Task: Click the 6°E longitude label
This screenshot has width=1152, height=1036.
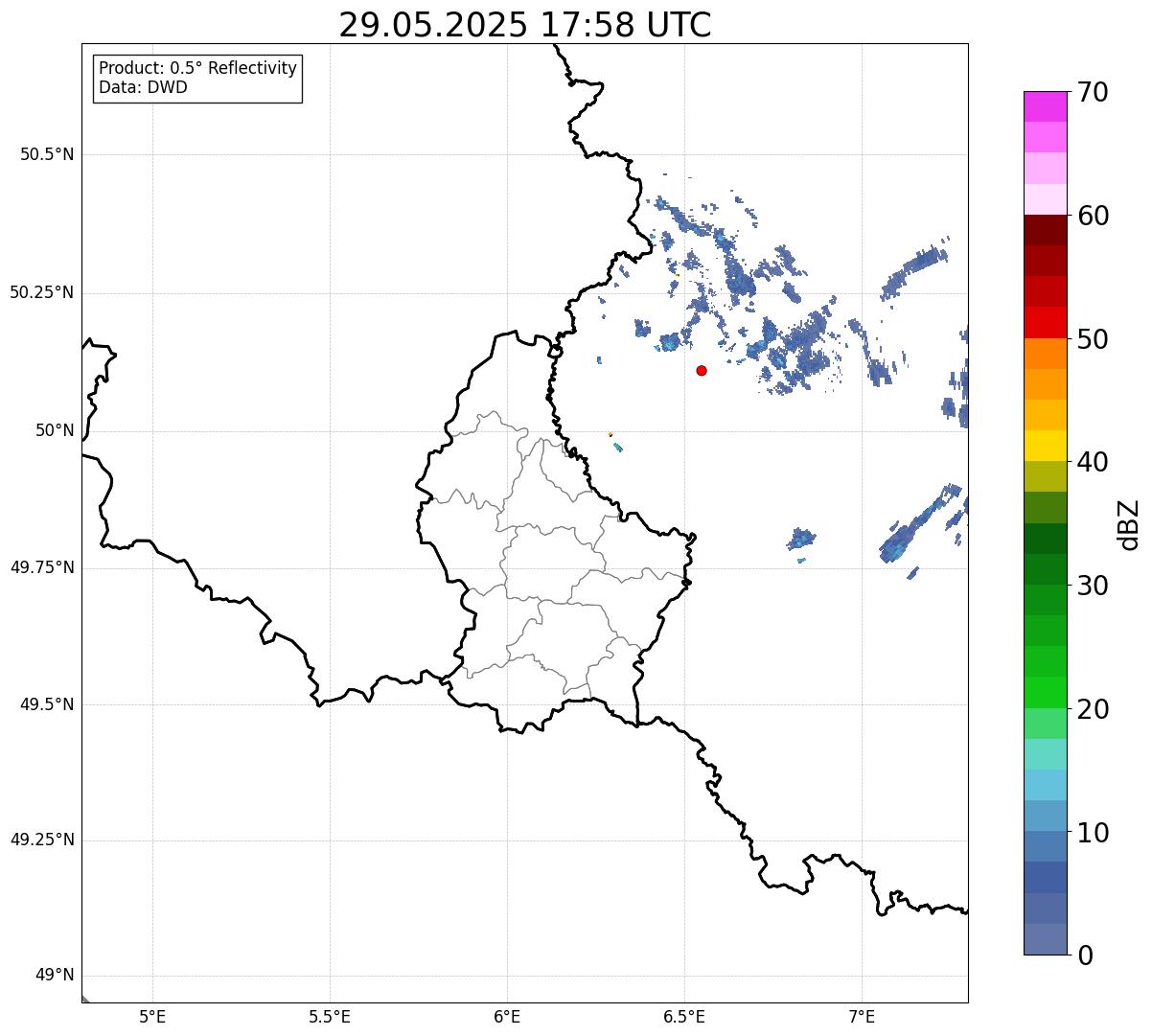Action: pyautogui.click(x=507, y=1017)
